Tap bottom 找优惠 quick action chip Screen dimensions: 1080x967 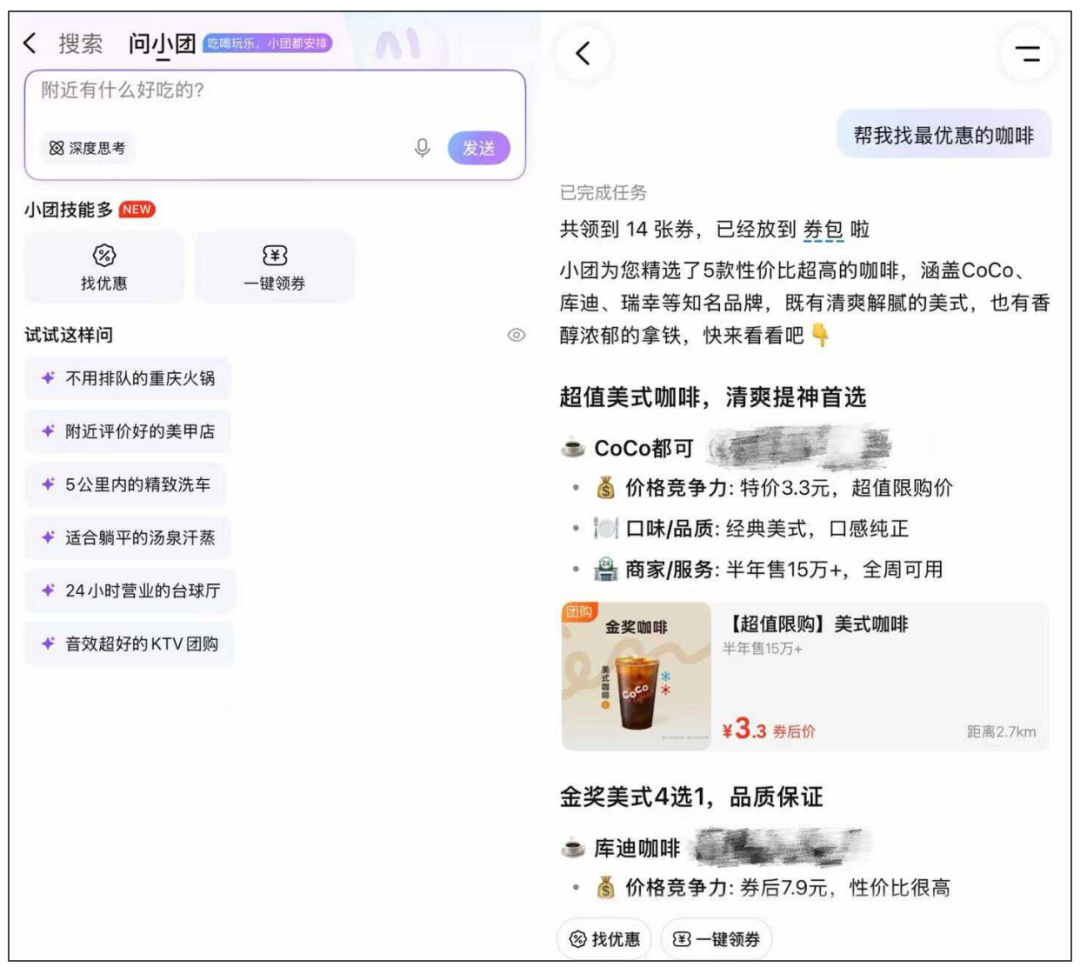pos(604,939)
